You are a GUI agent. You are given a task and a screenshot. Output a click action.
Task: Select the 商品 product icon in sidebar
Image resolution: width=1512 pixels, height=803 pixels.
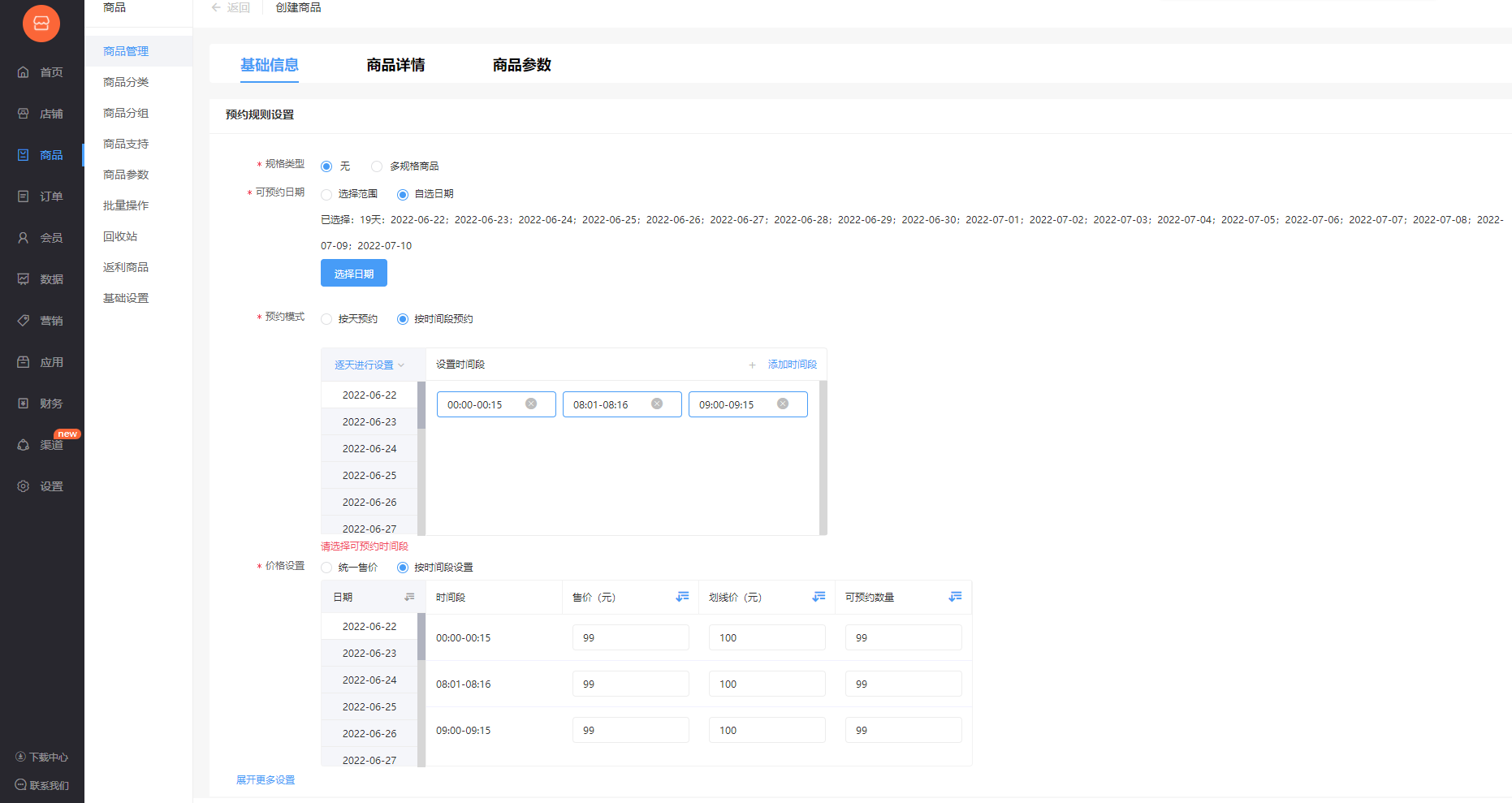click(24, 155)
